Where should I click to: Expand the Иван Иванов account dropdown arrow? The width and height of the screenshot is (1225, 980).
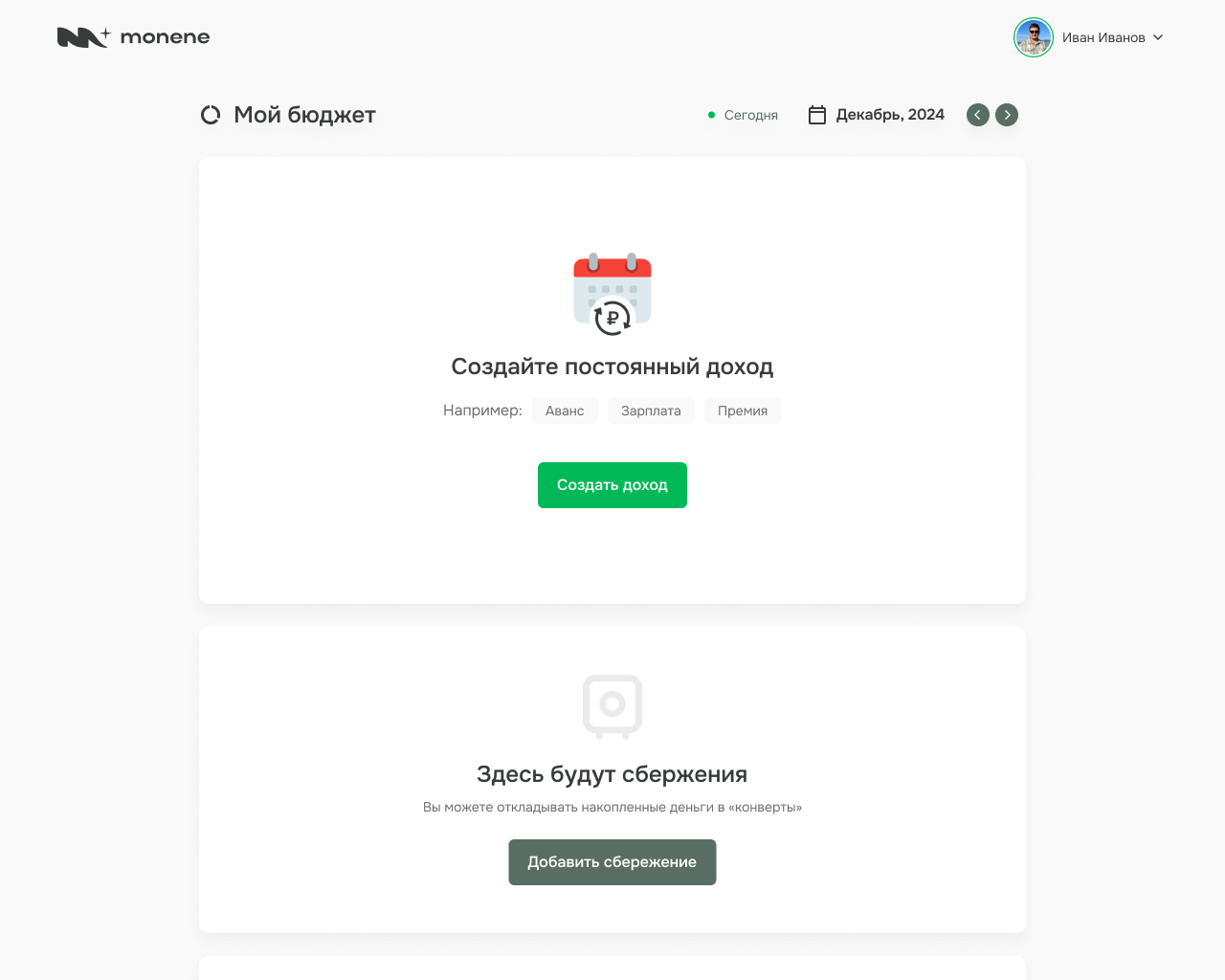click(x=1158, y=37)
